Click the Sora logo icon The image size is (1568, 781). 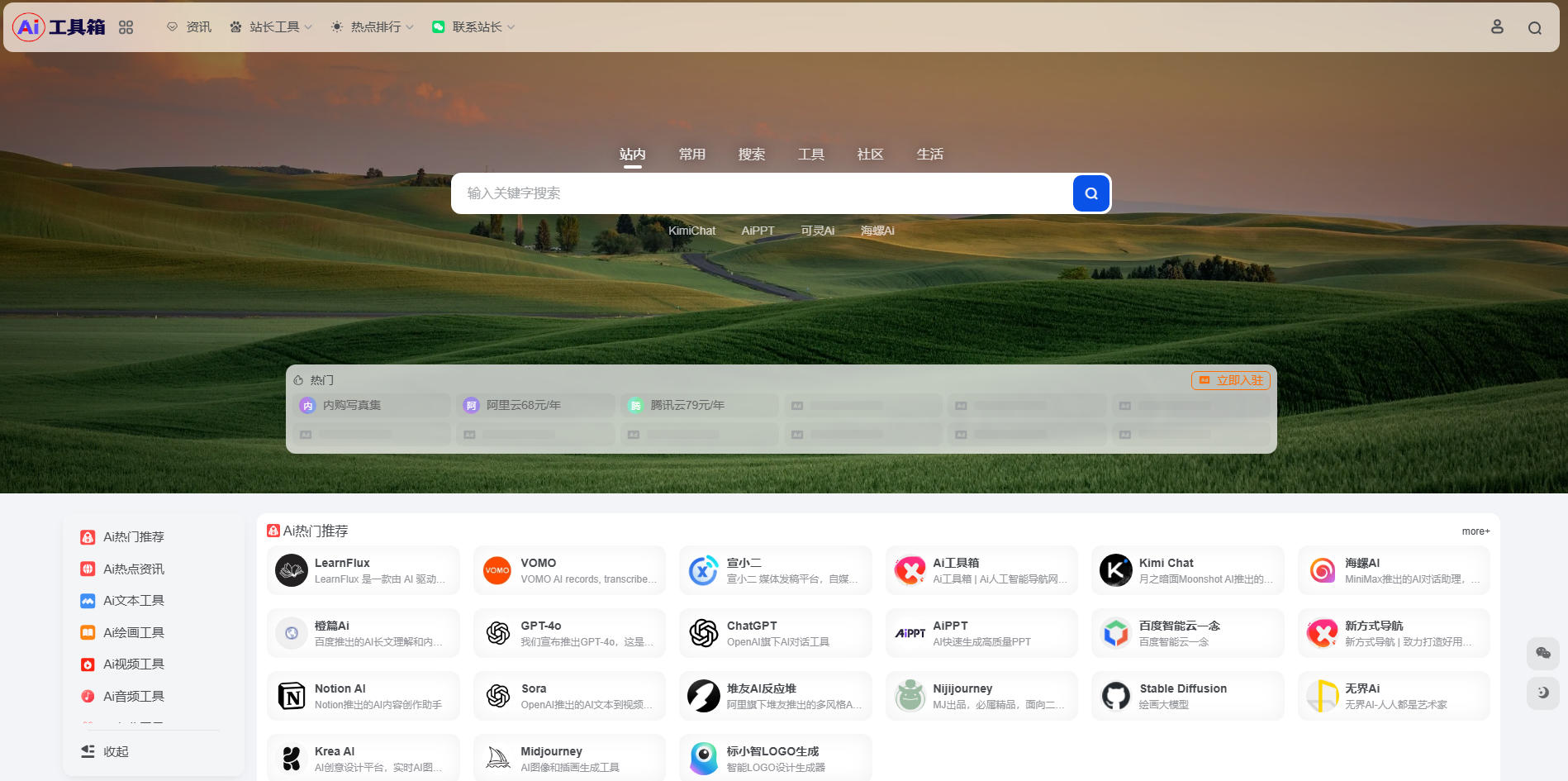click(497, 696)
